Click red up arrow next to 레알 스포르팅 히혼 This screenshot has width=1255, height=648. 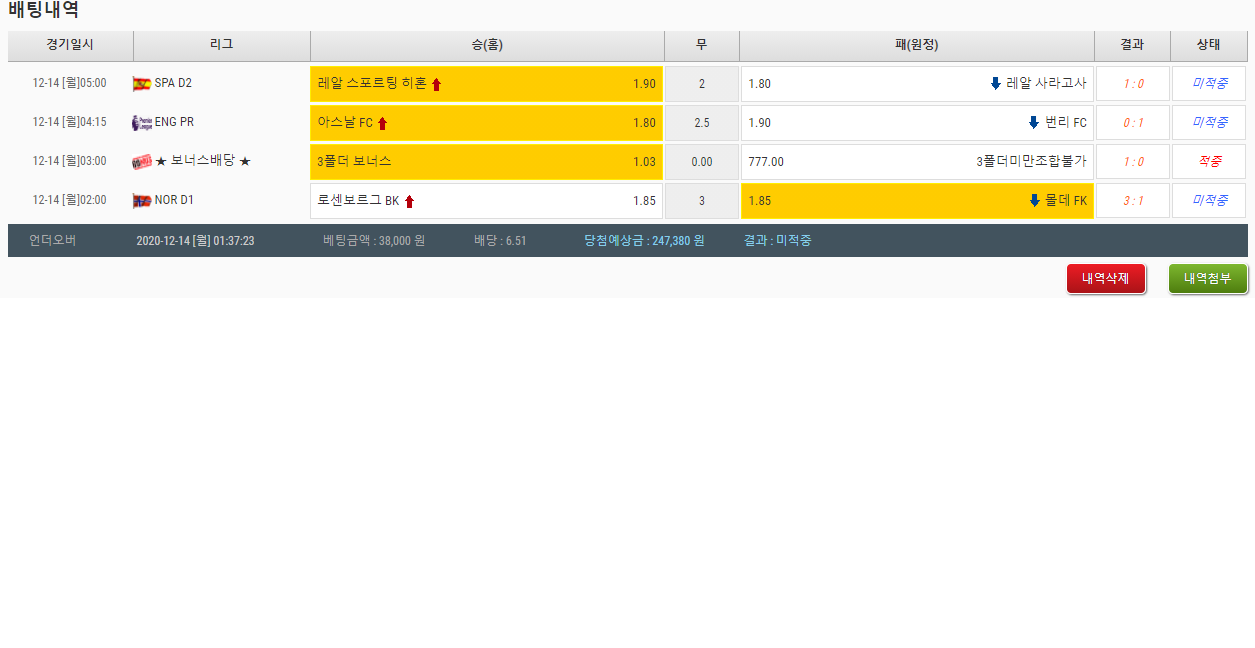click(x=436, y=85)
